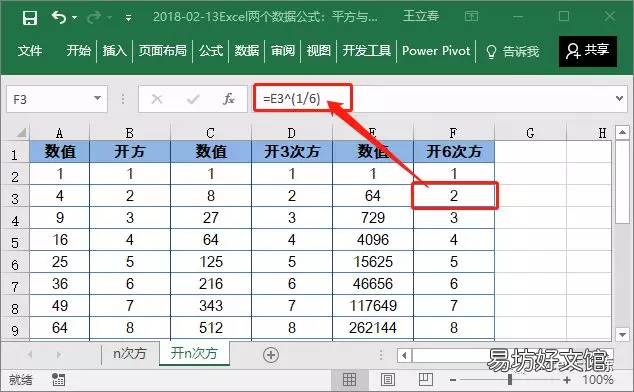
Task: Click the Select All corner triangle
Action: coord(21,132)
